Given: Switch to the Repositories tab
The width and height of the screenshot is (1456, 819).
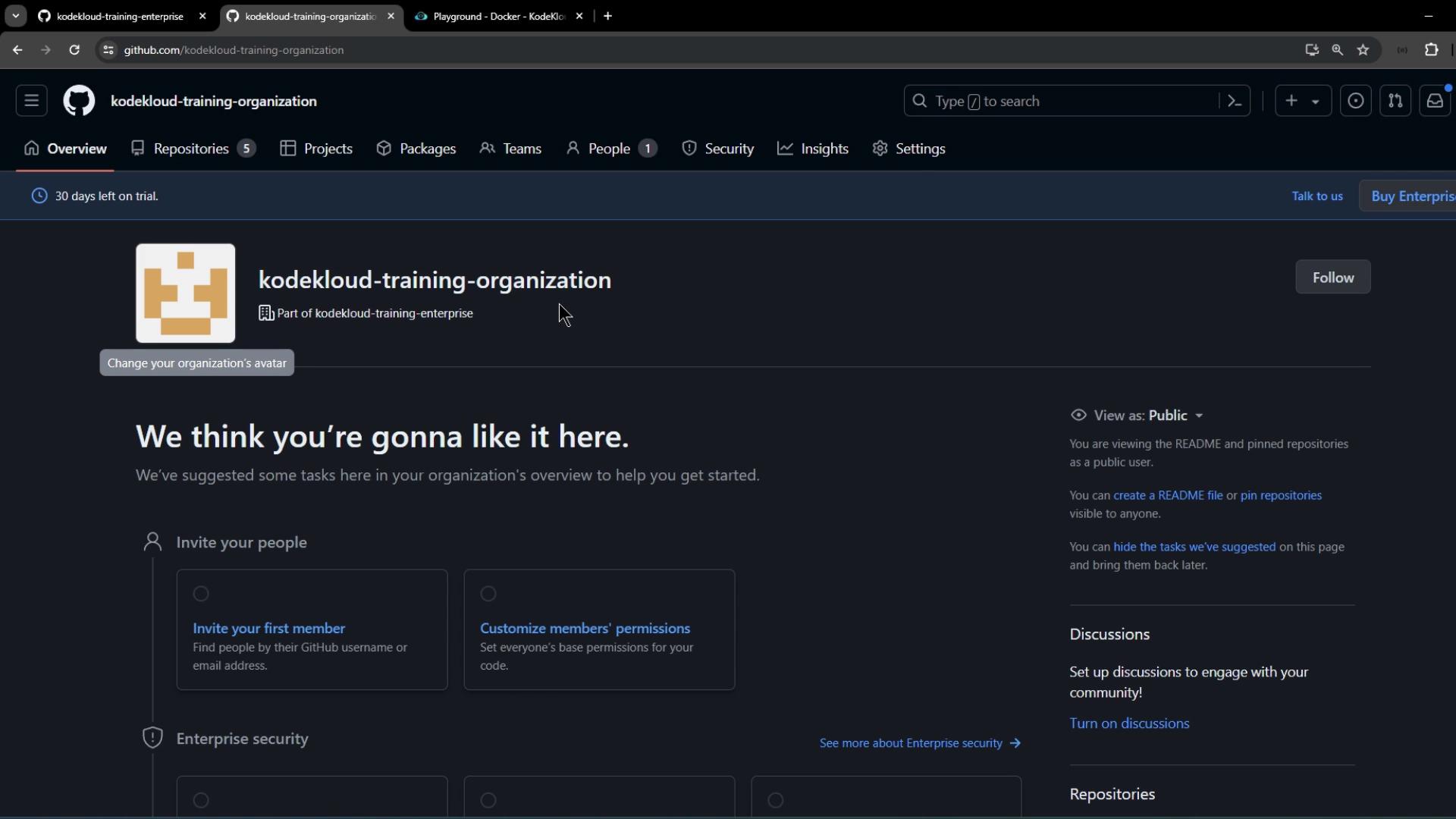Looking at the screenshot, I should click(191, 149).
